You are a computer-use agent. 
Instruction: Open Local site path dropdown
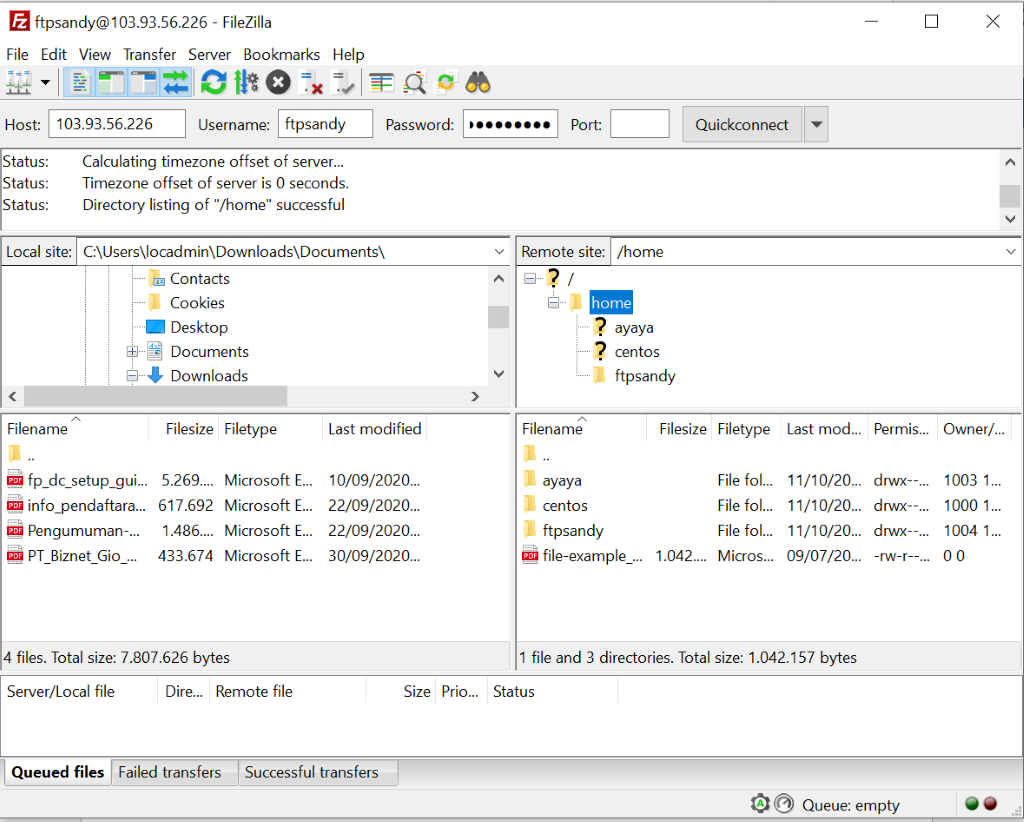tap(500, 252)
